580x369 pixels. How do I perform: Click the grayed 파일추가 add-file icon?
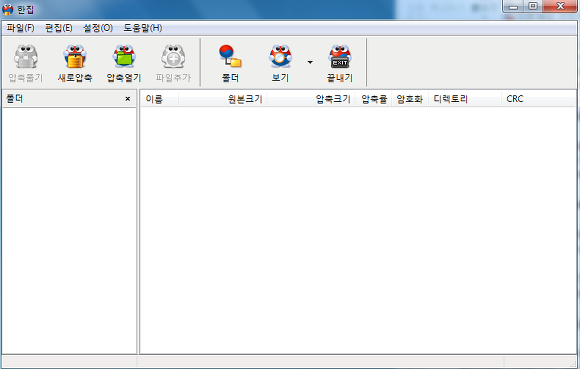click(173, 57)
